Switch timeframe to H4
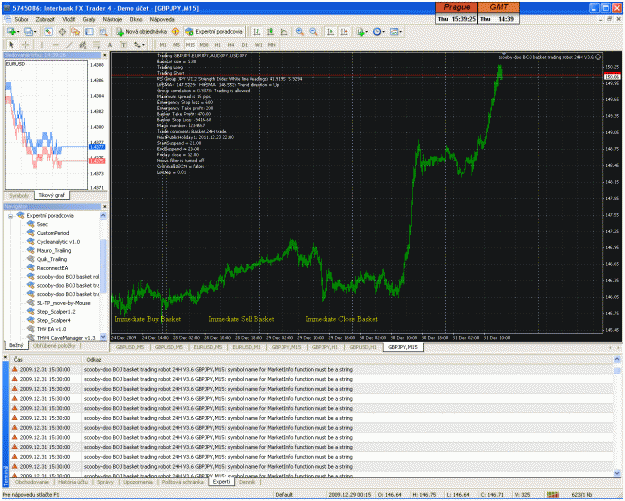The height and width of the screenshot is (501, 625). (231, 45)
